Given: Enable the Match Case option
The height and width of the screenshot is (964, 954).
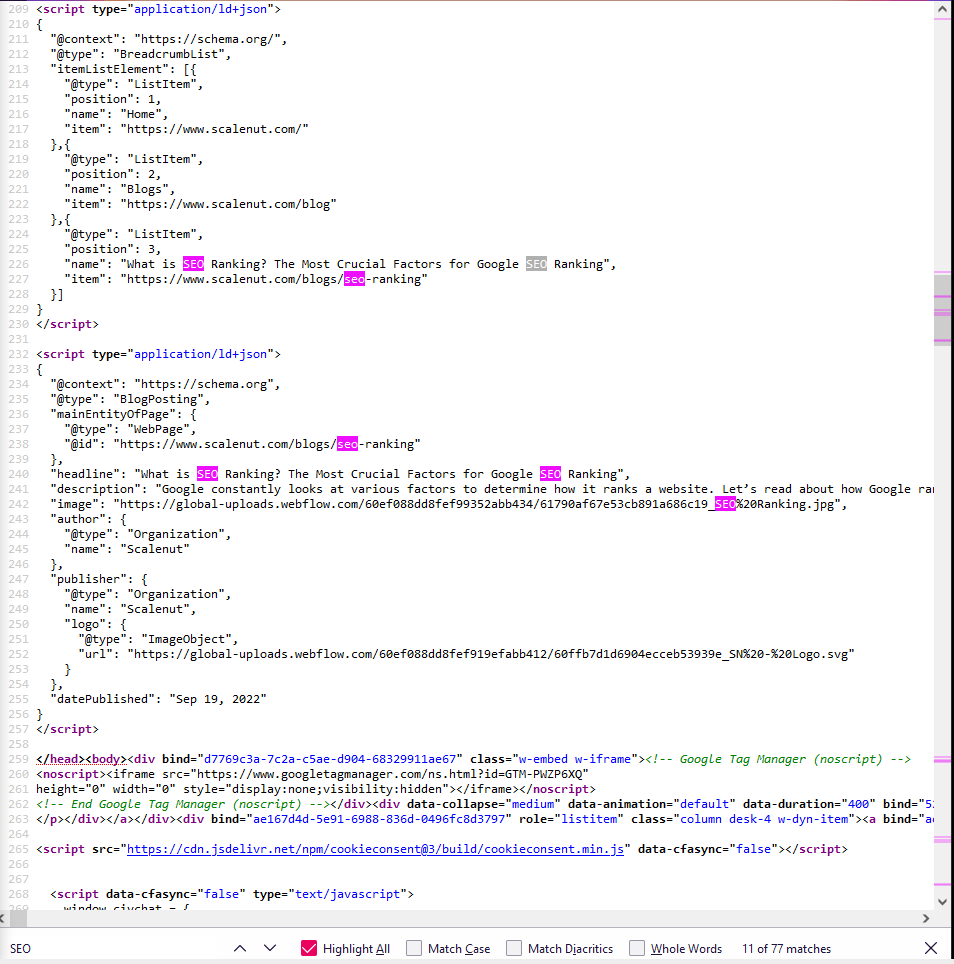Looking at the screenshot, I should (414, 948).
